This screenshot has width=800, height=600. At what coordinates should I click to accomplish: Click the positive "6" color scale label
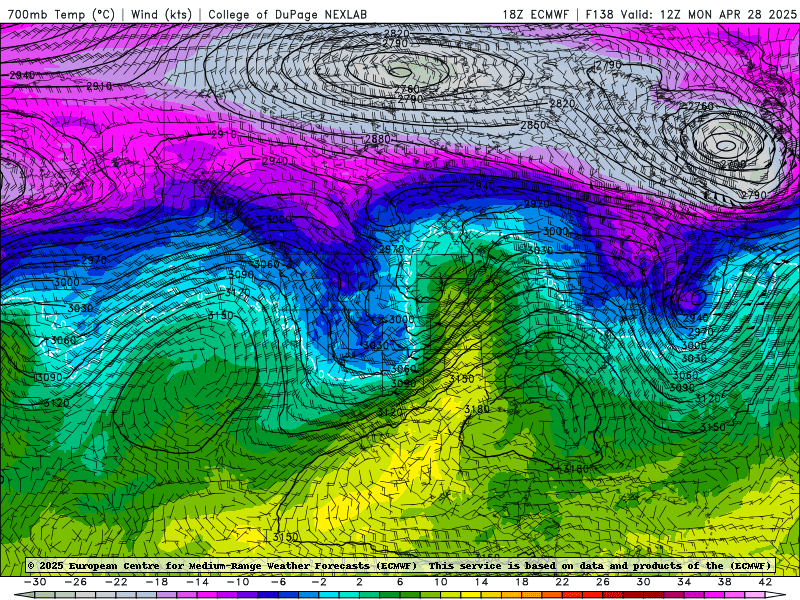click(400, 582)
